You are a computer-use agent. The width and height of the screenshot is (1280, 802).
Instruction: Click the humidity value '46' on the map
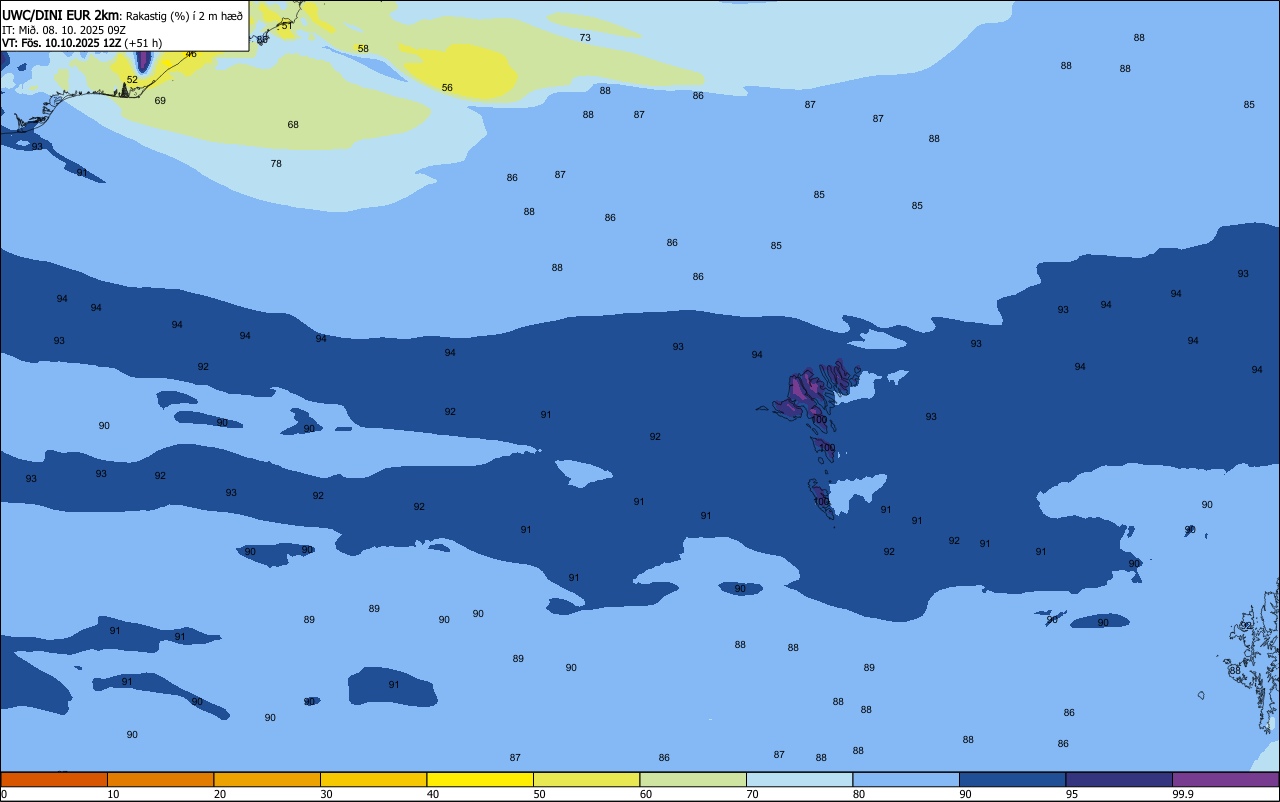tap(191, 54)
